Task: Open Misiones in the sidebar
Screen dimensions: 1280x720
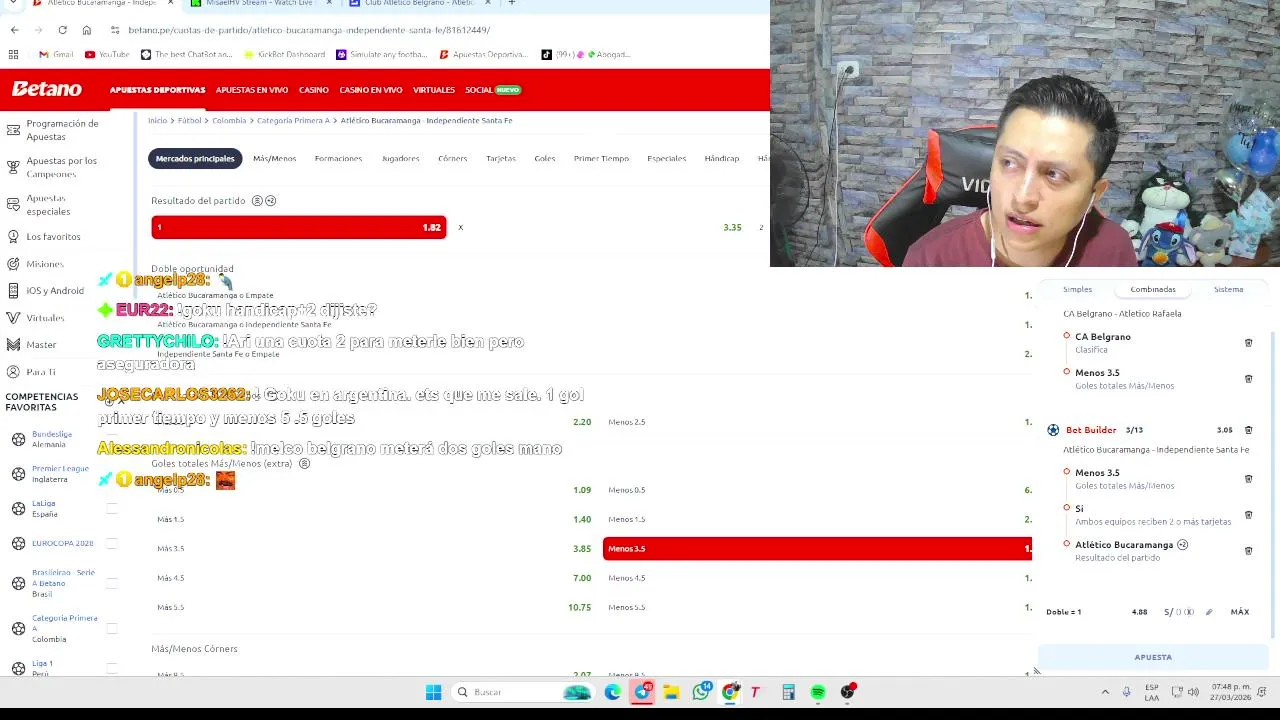Action: [x=45, y=264]
